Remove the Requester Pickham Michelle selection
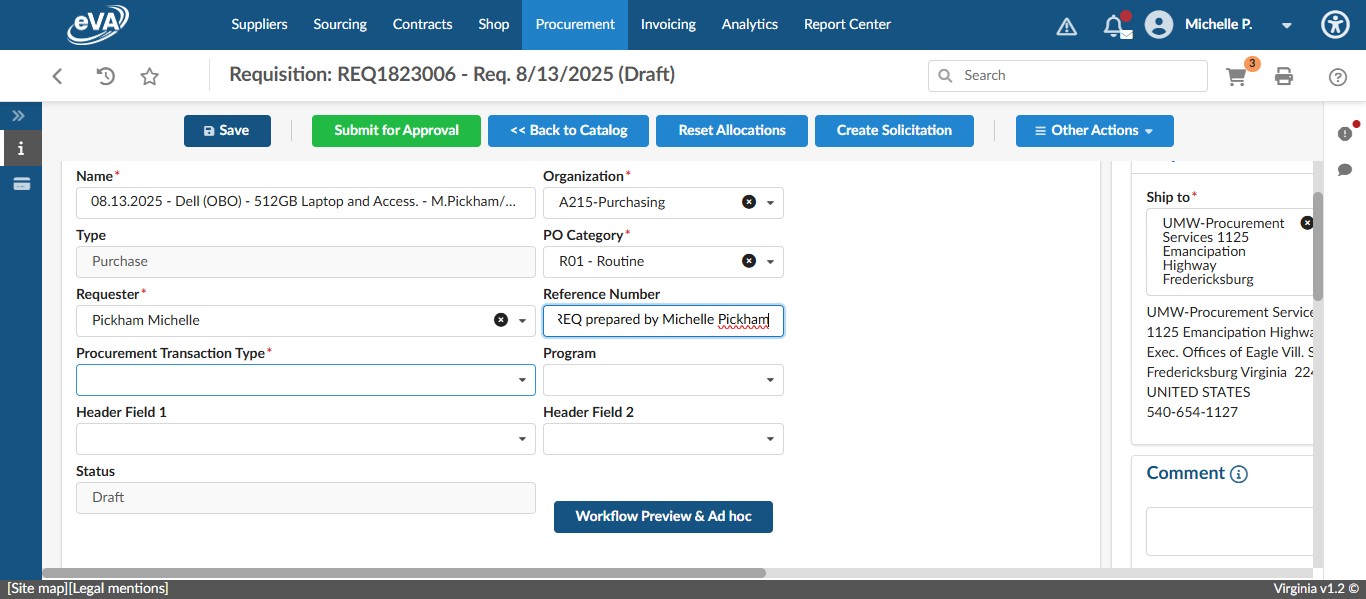1366x599 pixels. click(500, 320)
